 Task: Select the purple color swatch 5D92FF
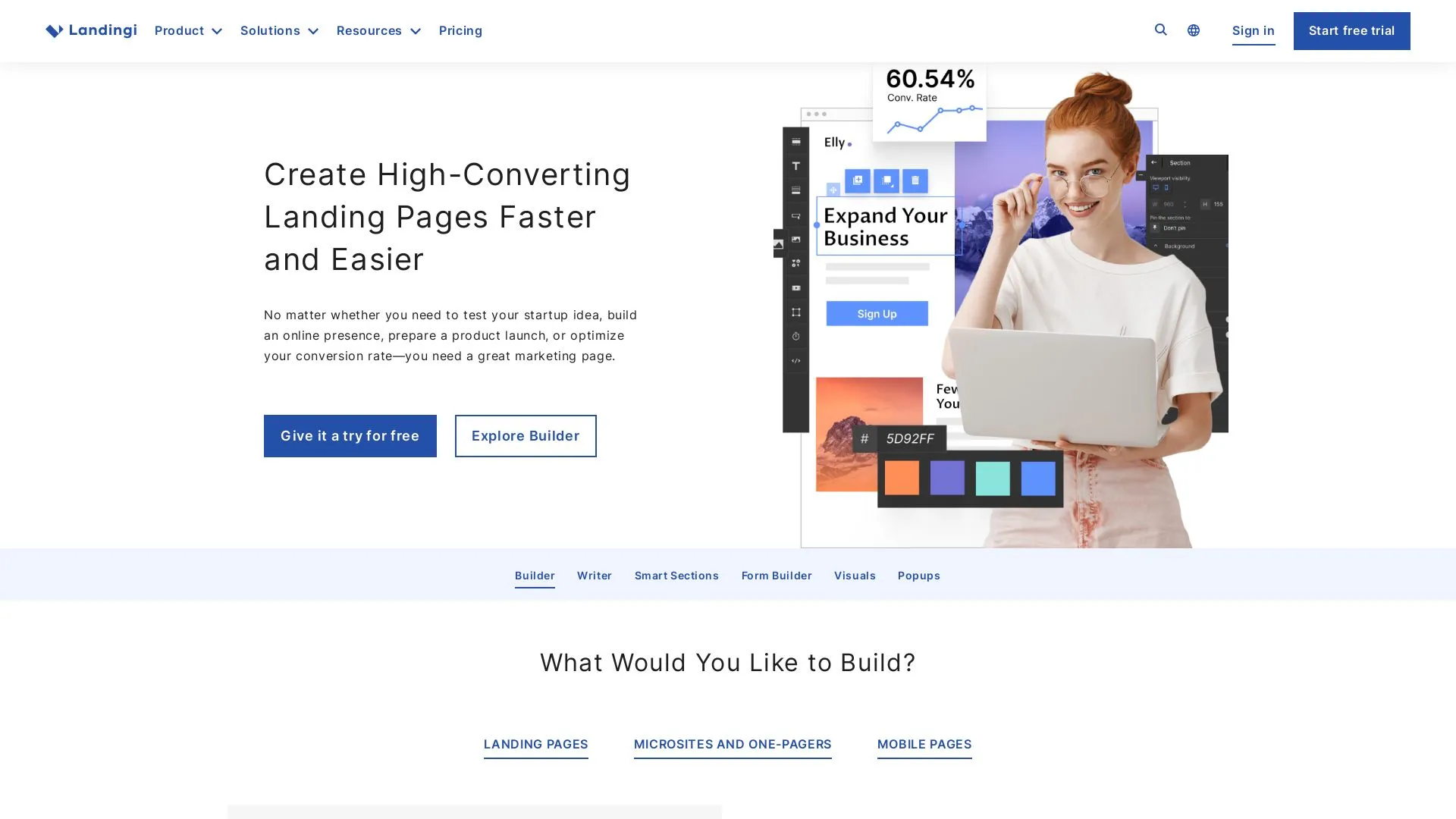click(947, 477)
